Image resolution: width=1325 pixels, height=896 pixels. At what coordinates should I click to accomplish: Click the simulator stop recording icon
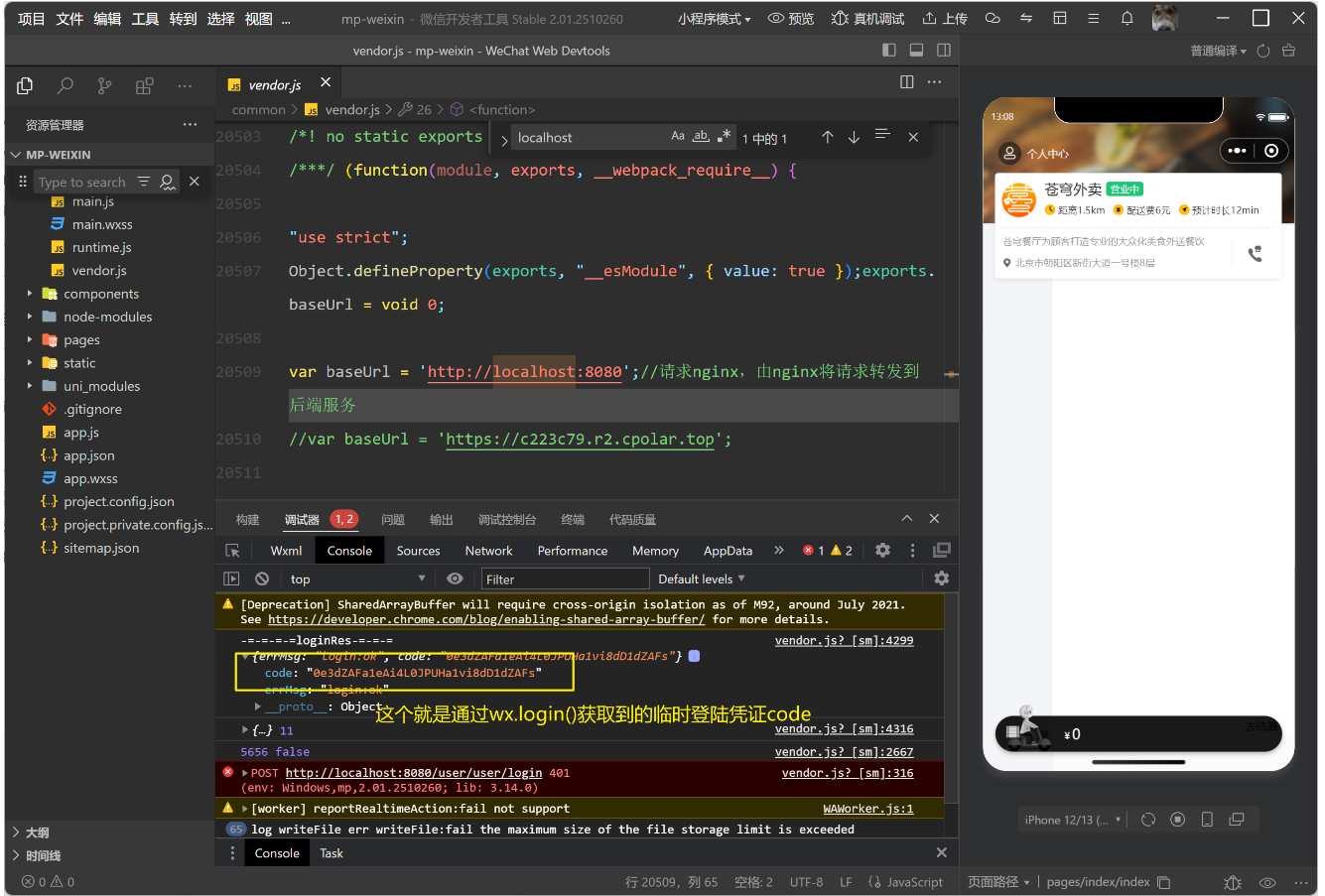[1178, 820]
